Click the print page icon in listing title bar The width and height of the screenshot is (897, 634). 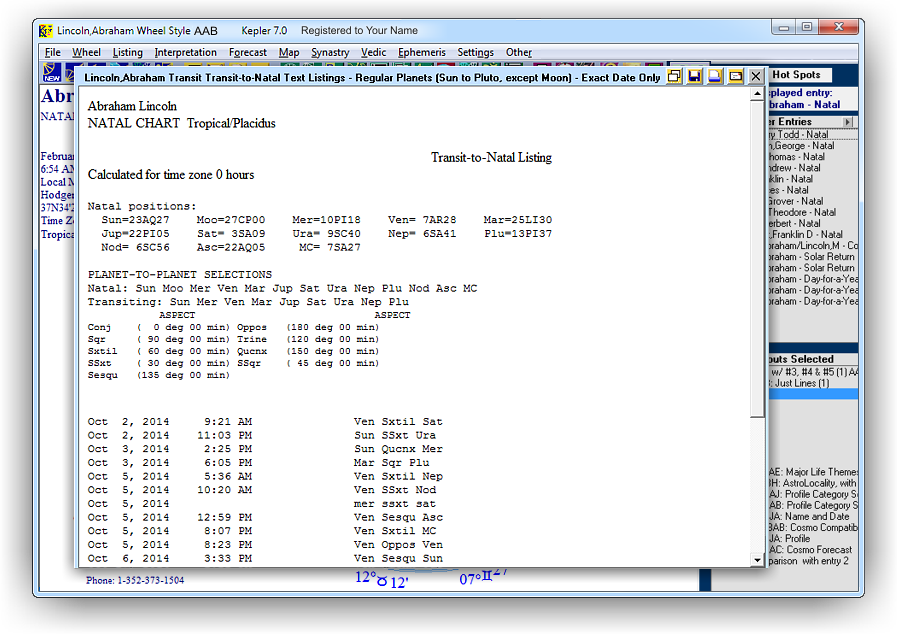click(715, 76)
